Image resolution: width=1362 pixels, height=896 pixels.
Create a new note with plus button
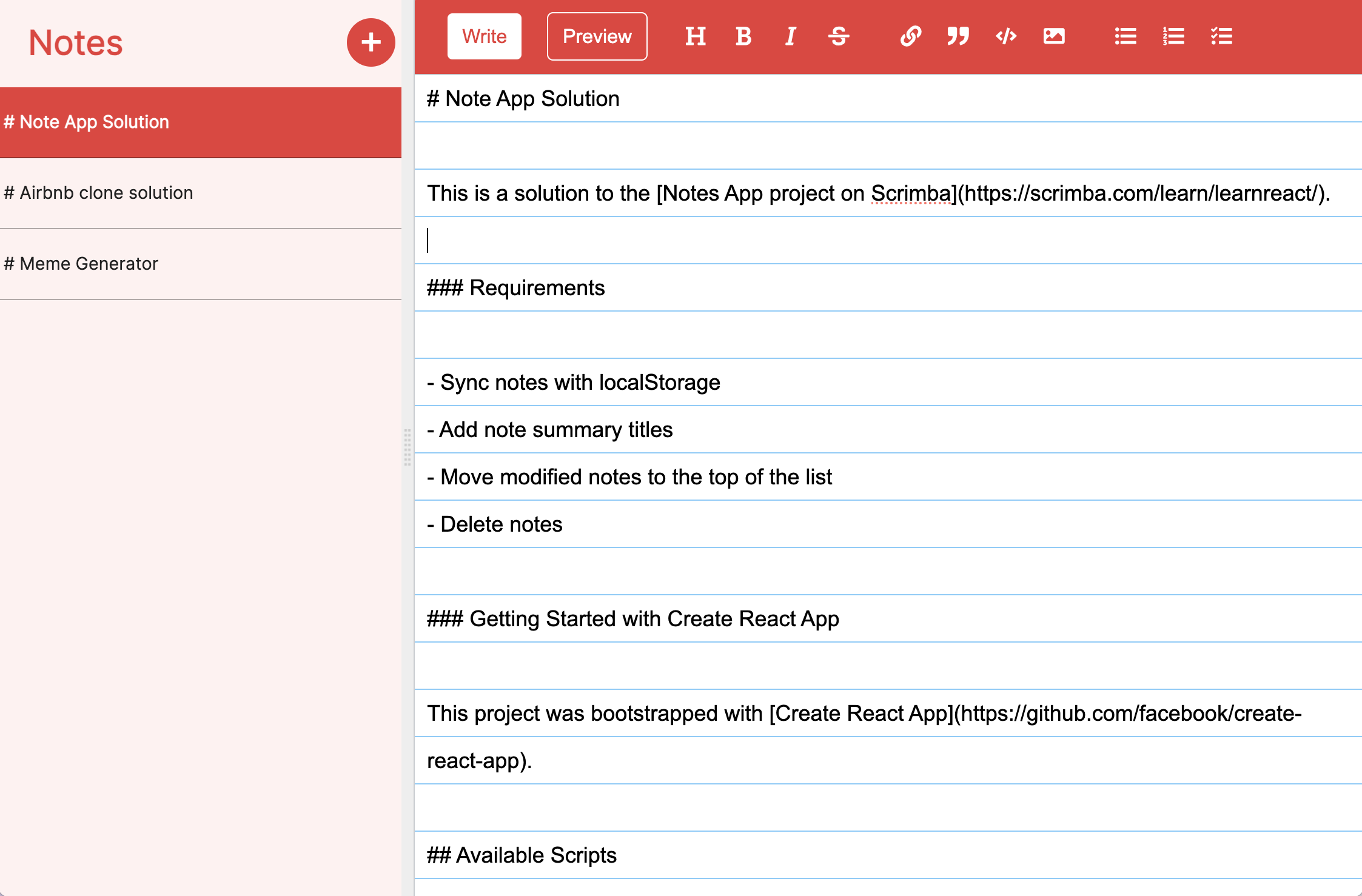pos(371,42)
